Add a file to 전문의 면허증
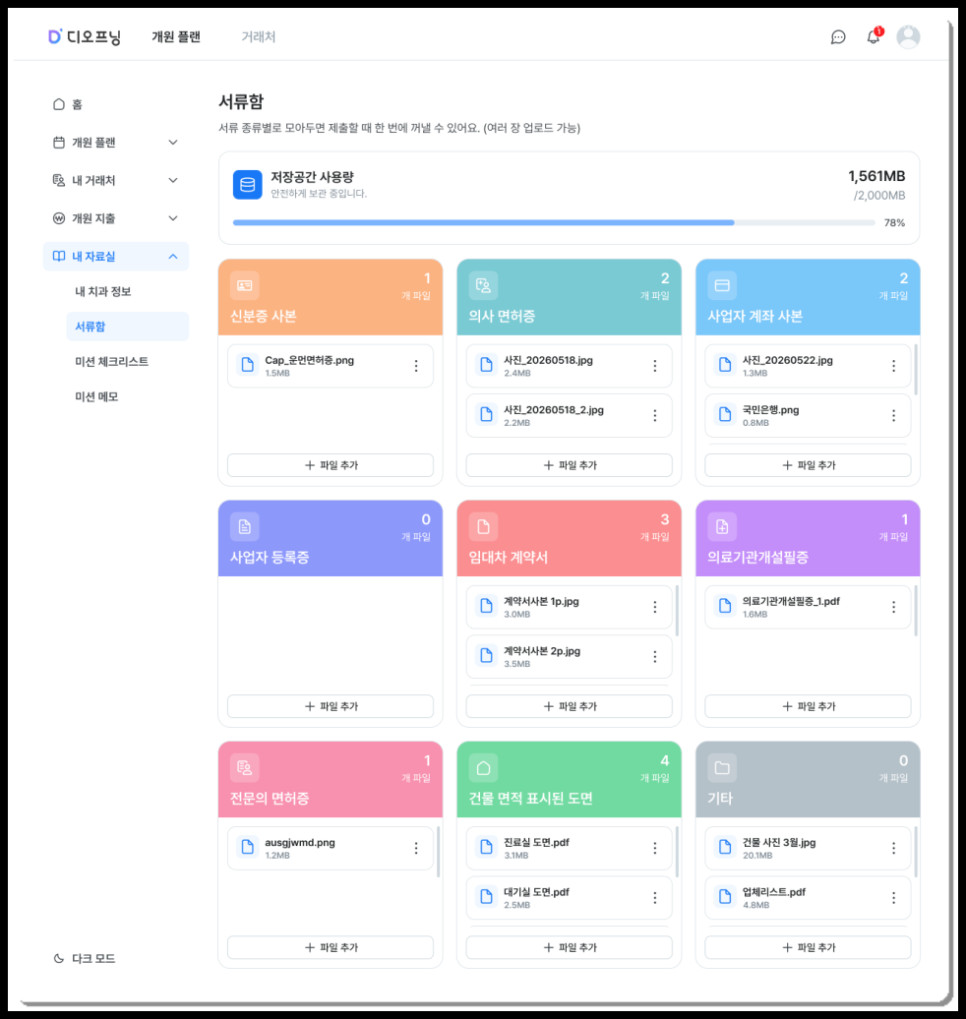The width and height of the screenshot is (966, 1019). tap(330, 948)
